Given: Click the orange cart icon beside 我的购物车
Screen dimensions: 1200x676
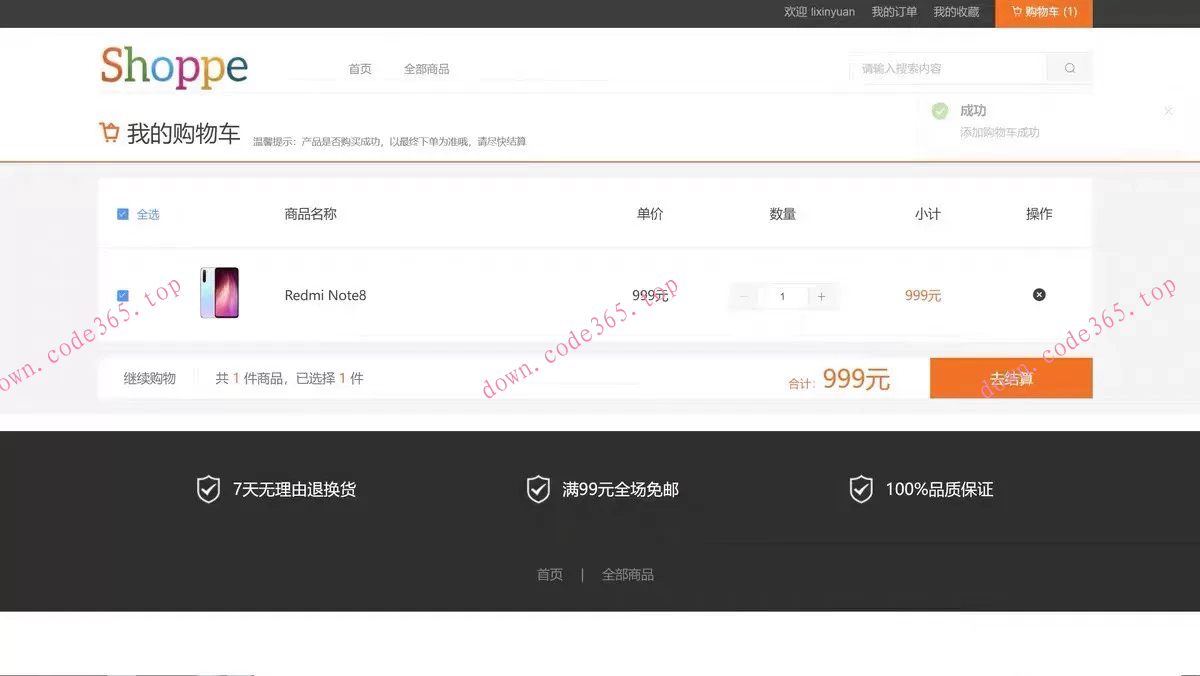Looking at the screenshot, I should (109, 131).
